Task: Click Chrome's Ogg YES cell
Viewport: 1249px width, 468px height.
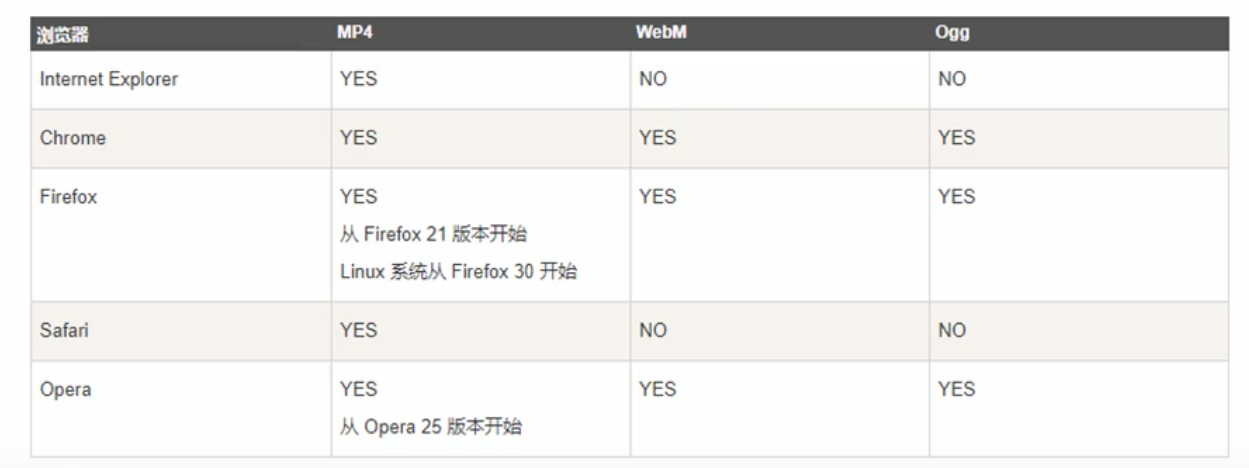Action: (956, 138)
